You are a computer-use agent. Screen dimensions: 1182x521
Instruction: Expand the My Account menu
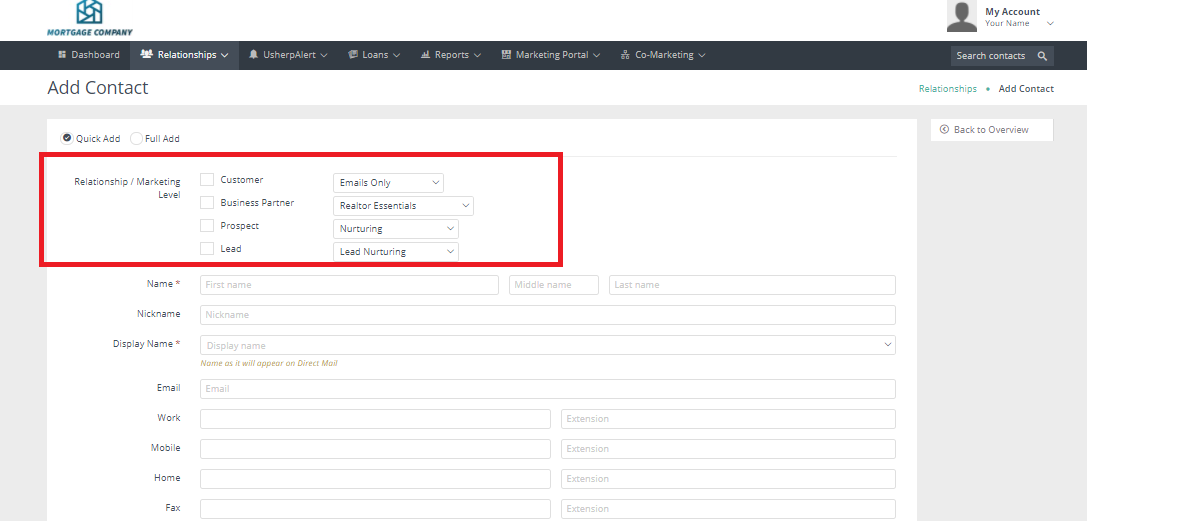tap(1019, 17)
